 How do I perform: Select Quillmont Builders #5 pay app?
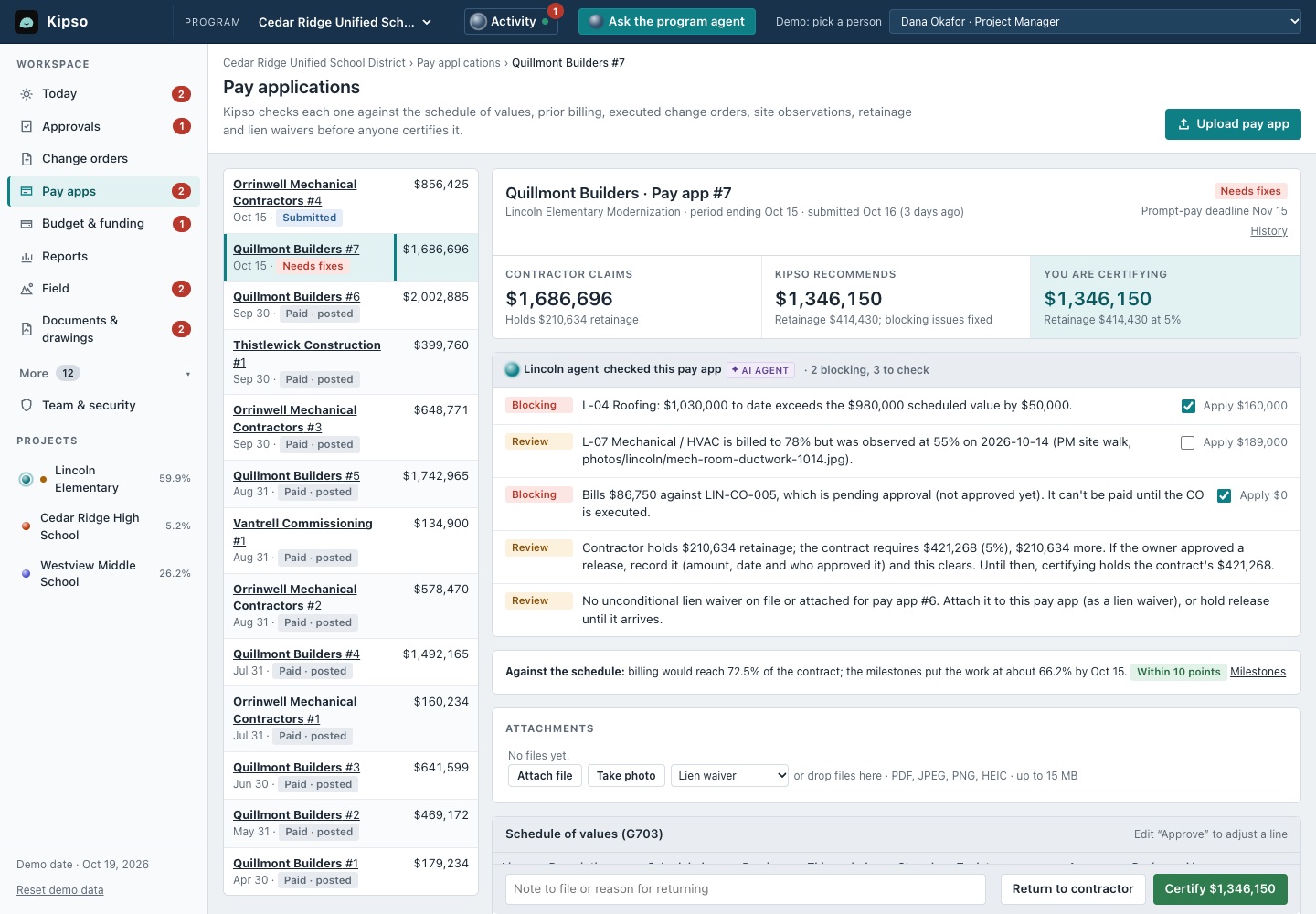[296, 476]
